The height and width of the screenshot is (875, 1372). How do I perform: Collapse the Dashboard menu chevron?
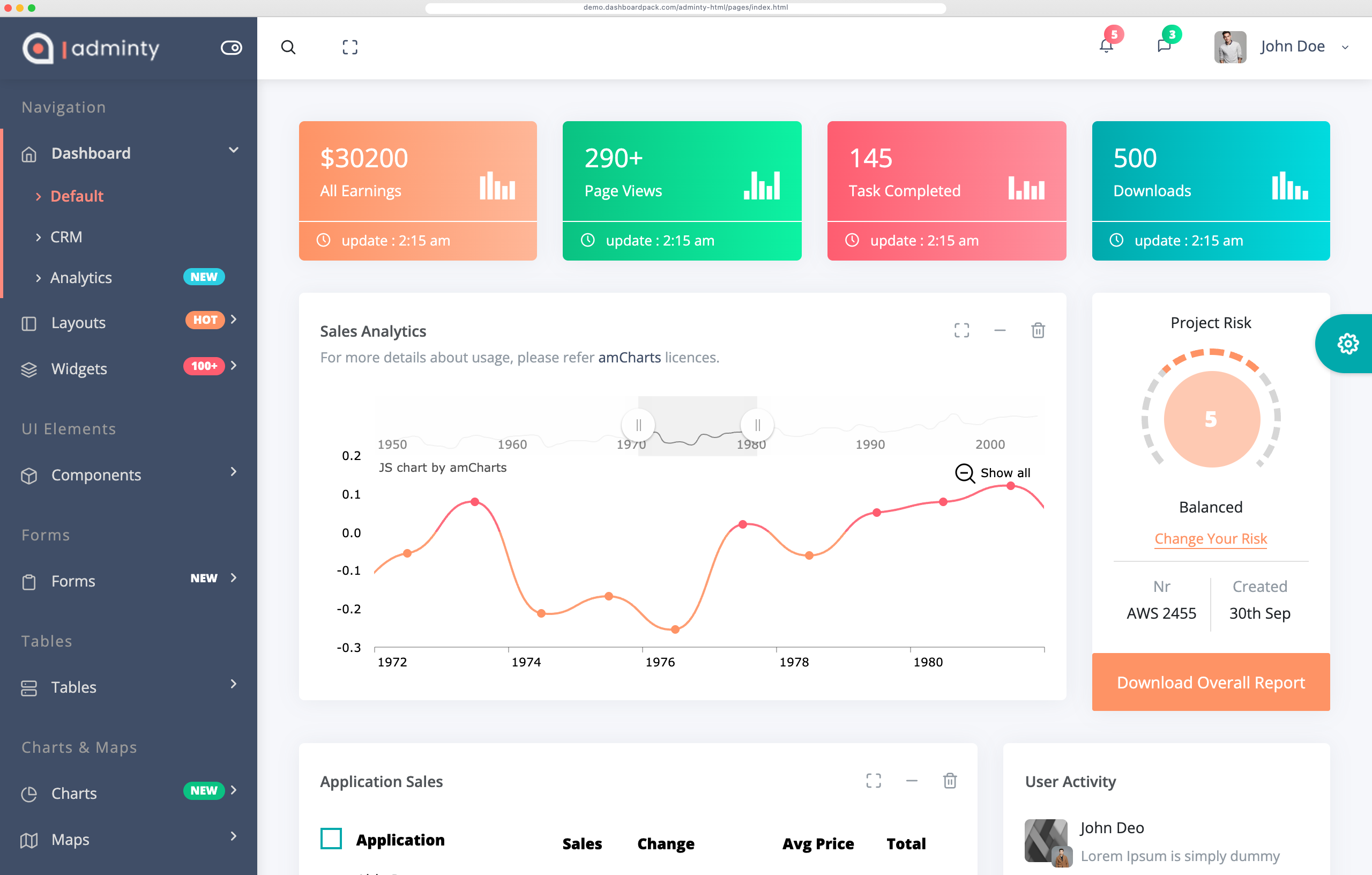coord(234,150)
